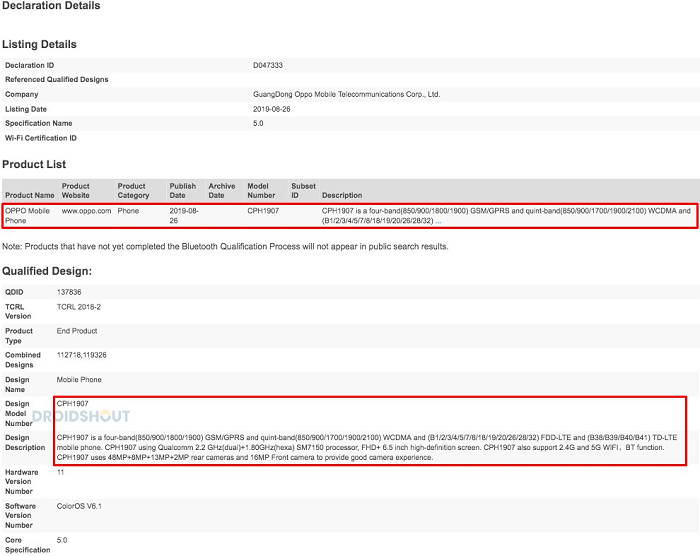The width and height of the screenshot is (700, 556).
Task: Click the 'Qualified Design:' heading
Action: [x=47, y=271]
